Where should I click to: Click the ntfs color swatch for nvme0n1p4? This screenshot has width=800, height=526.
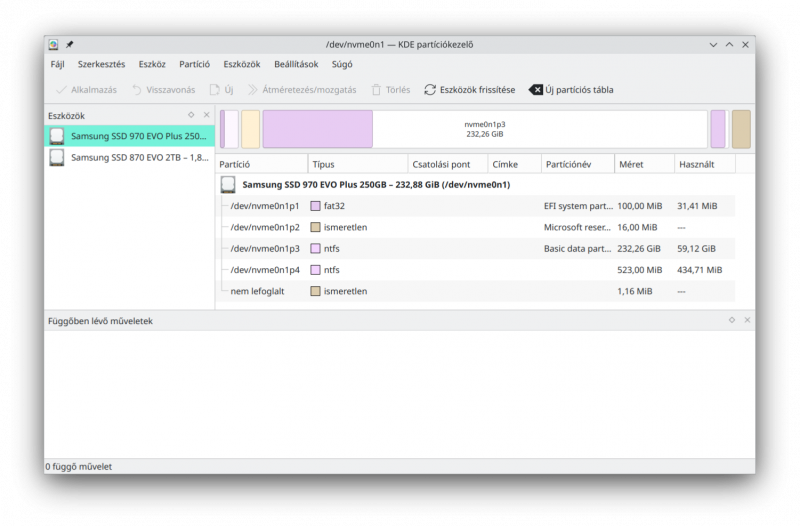click(x=315, y=270)
